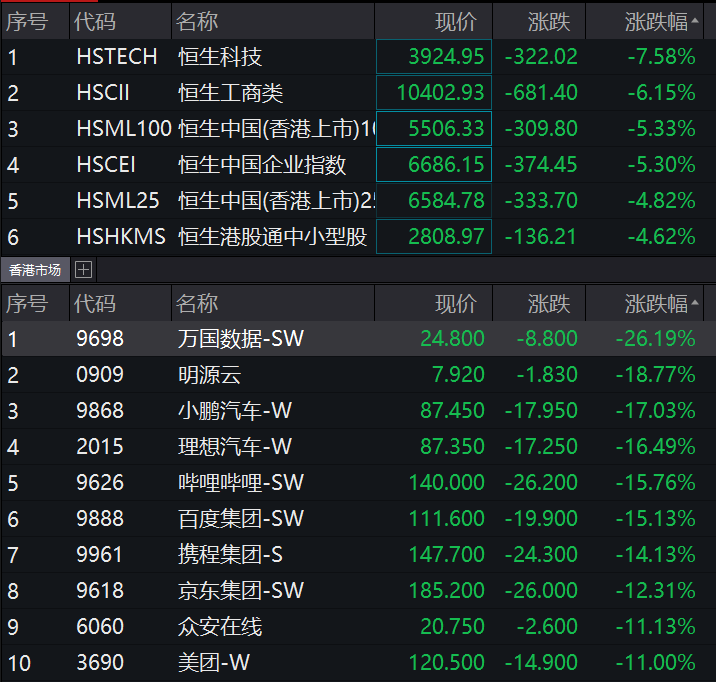Click stock code 6060
The image size is (716, 682).
(x=100, y=627)
